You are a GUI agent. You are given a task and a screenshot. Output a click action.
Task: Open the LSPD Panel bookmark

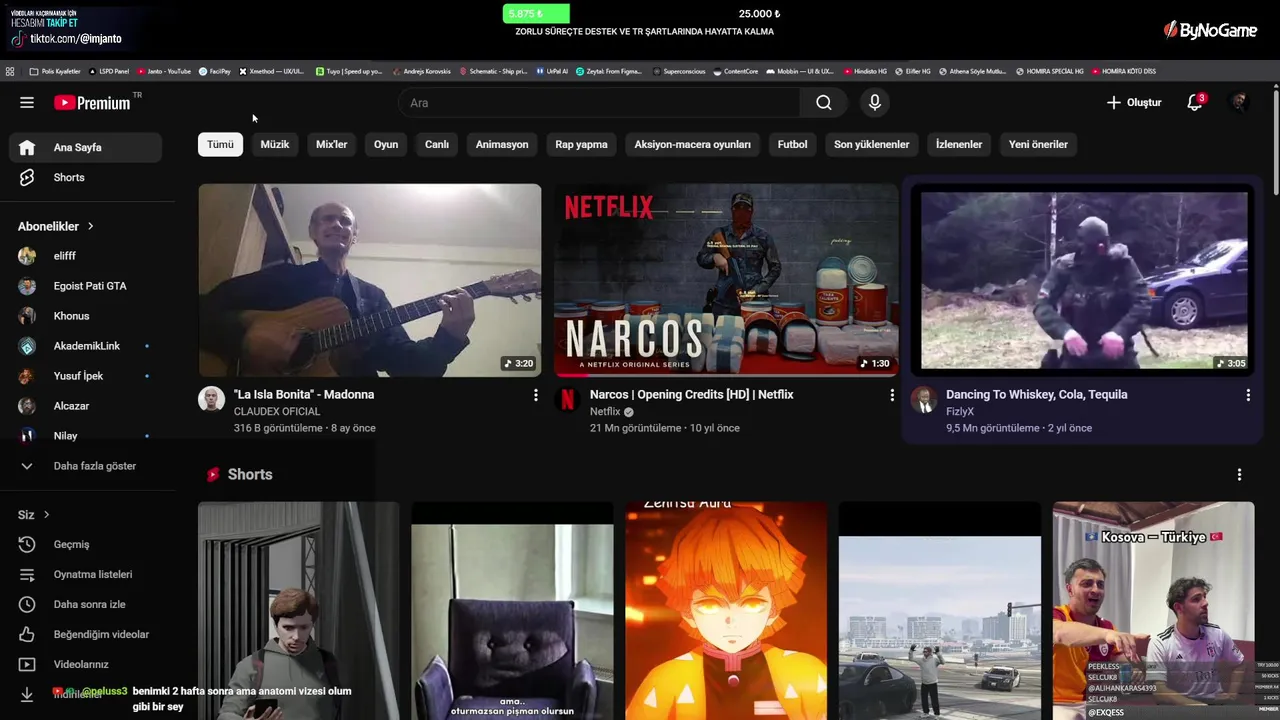[x=109, y=72]
